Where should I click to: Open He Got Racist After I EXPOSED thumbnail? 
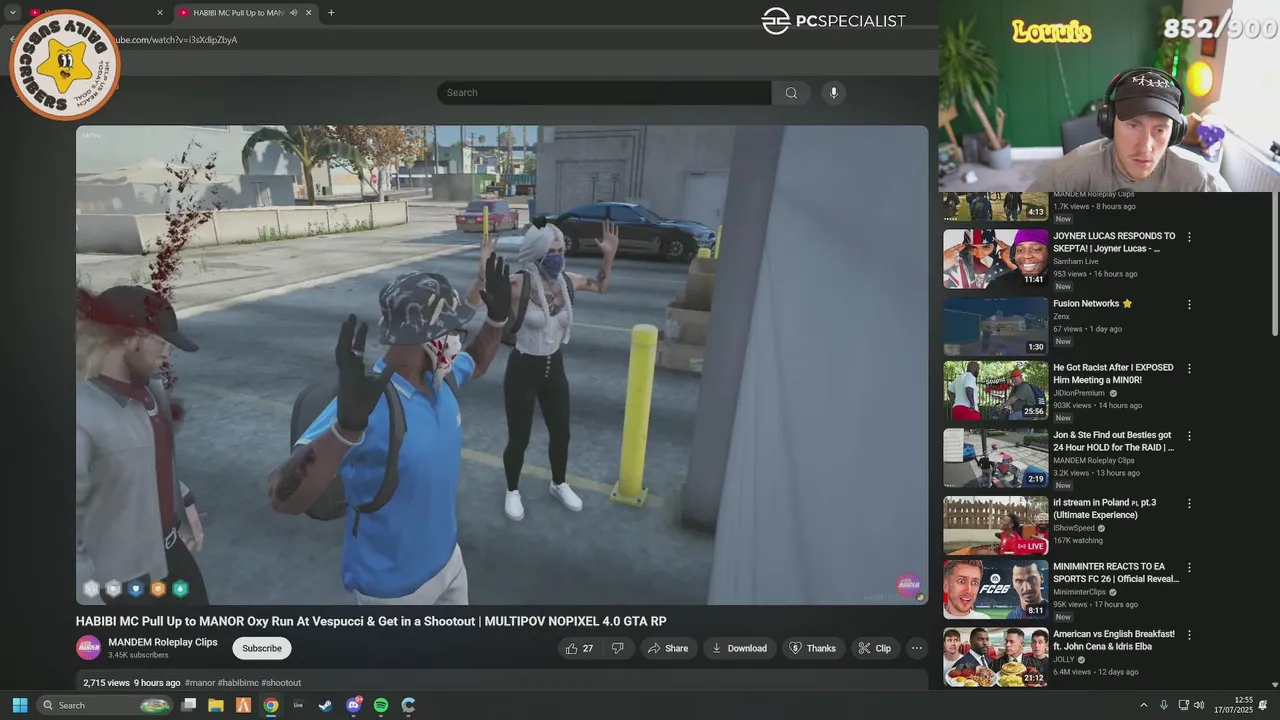[996, 391]
